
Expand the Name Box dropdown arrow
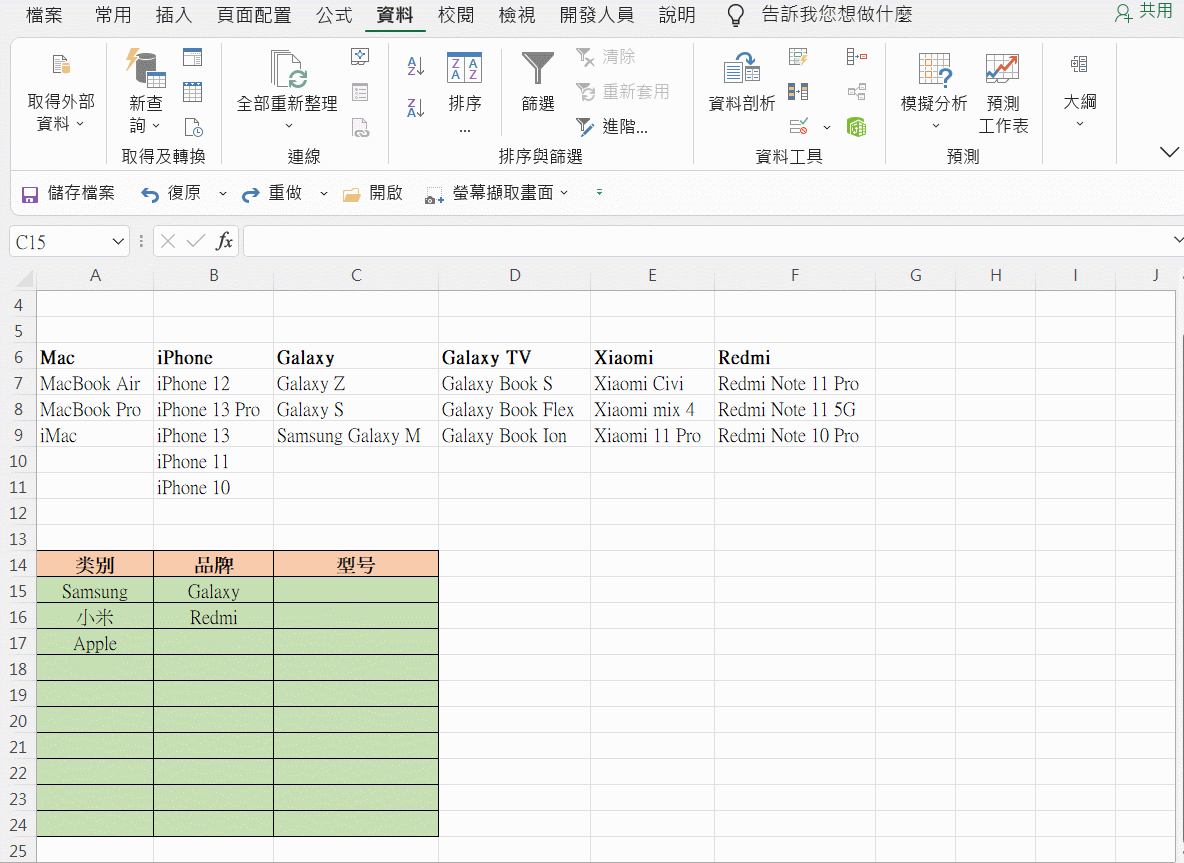pos(118,242)
